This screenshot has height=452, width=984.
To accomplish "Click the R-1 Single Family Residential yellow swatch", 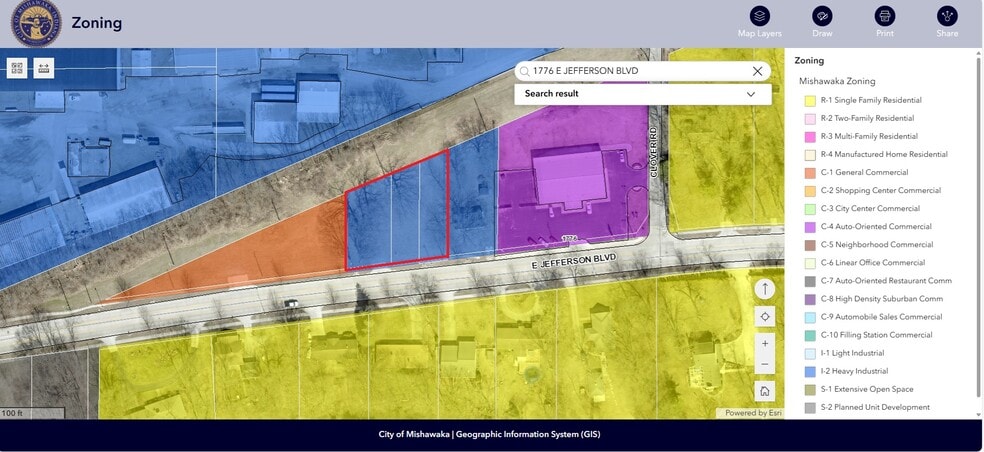I will pyautogui.click(x=811, y=101).
